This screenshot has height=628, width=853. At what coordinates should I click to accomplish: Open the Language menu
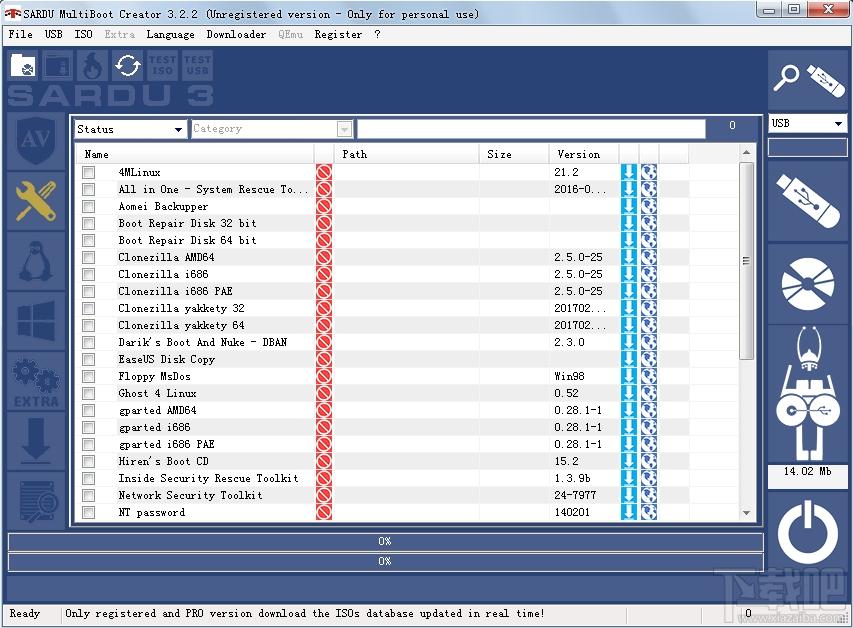click(170, 34)
